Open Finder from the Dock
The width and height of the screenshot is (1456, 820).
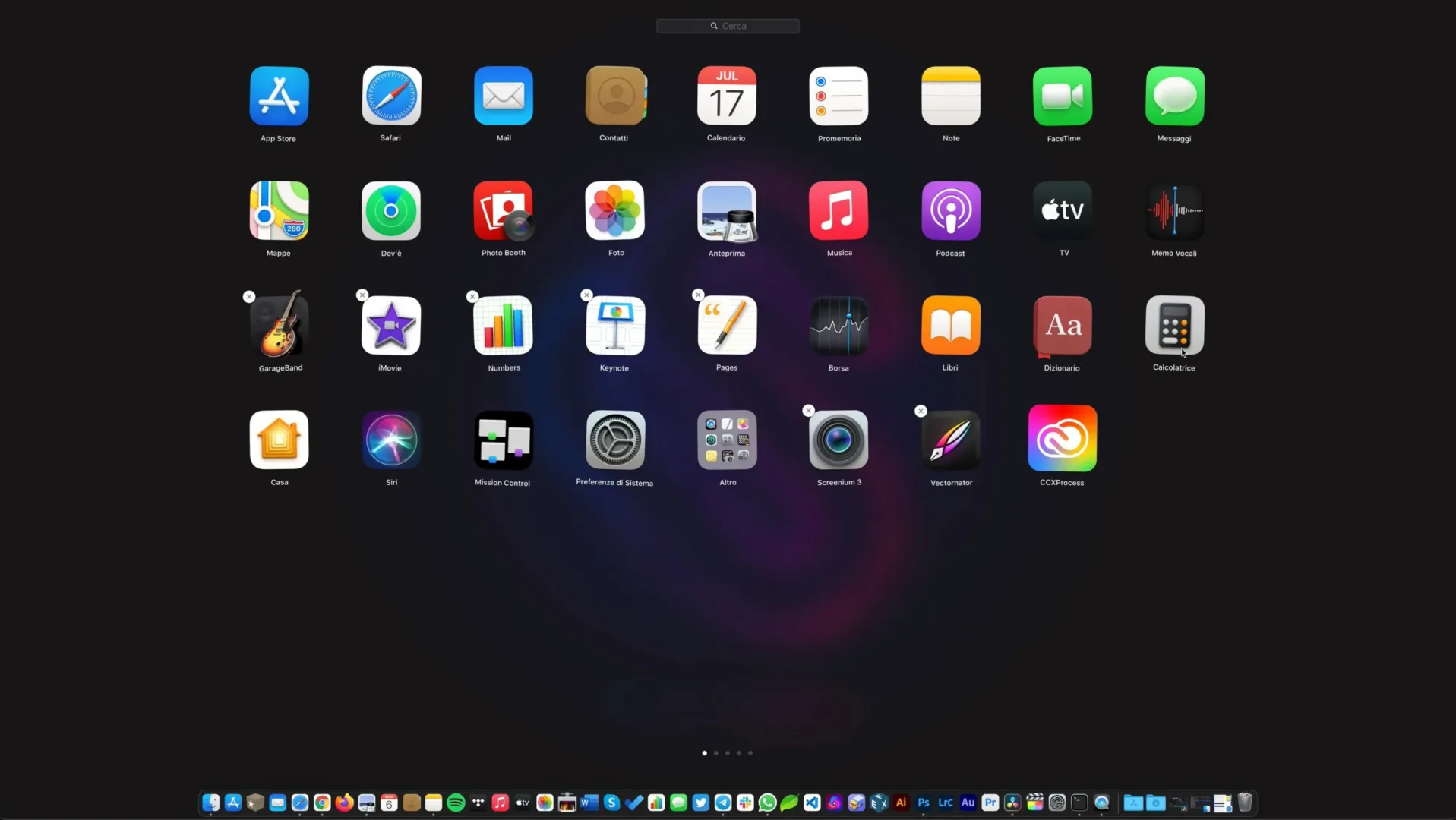pyautogui.click(x=211, y=803)
